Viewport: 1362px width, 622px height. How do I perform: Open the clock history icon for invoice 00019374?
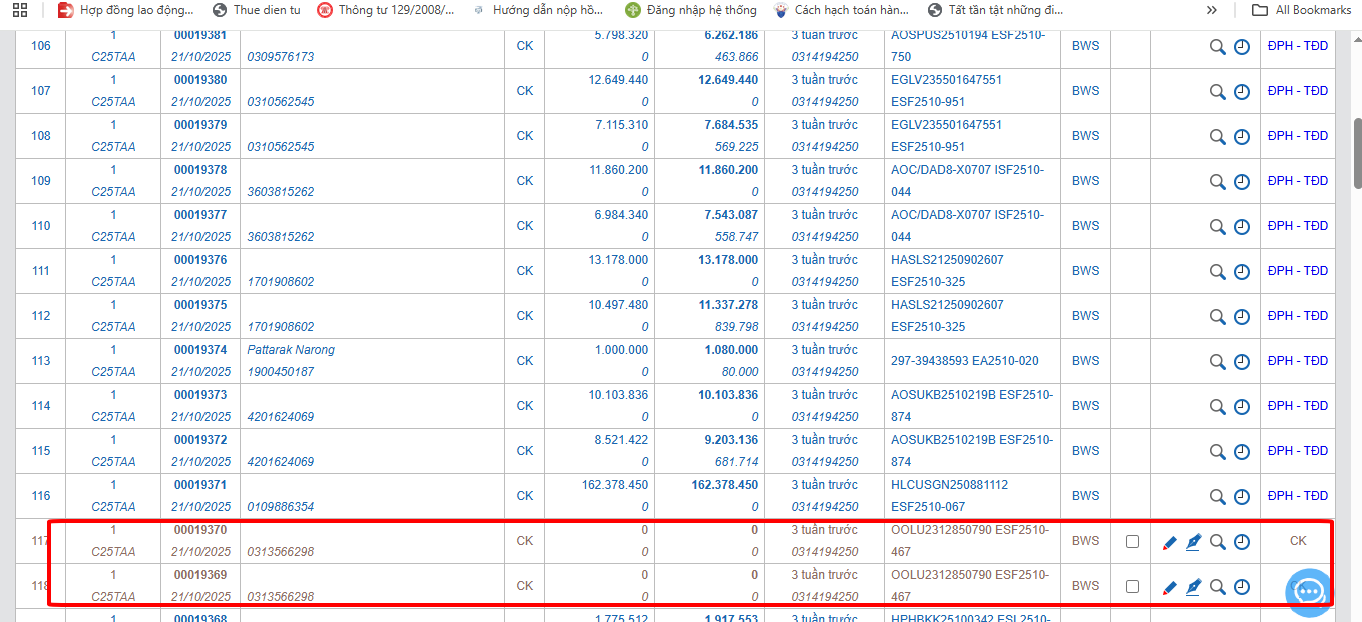point(1242,361)
